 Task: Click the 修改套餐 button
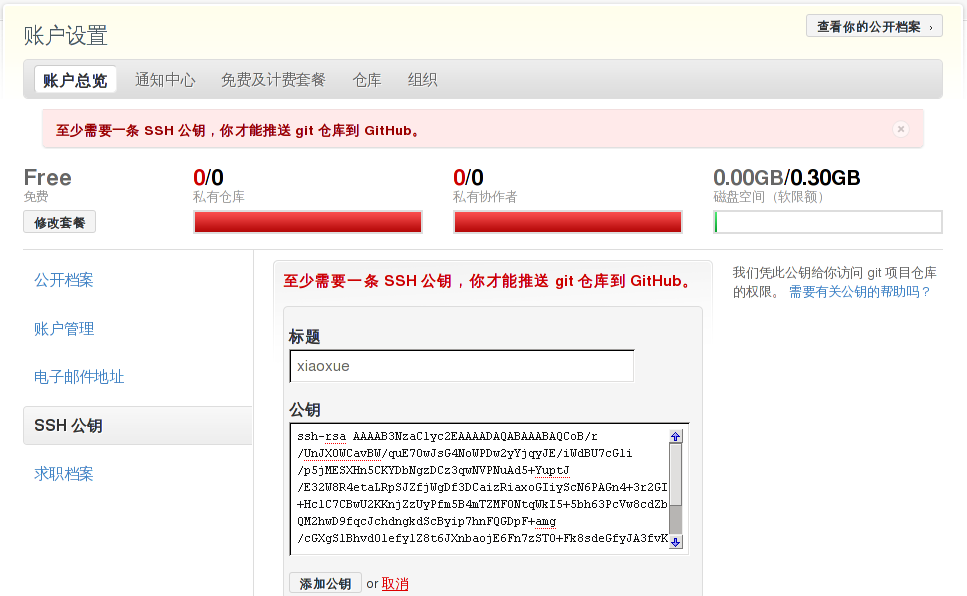pos(59,222)
